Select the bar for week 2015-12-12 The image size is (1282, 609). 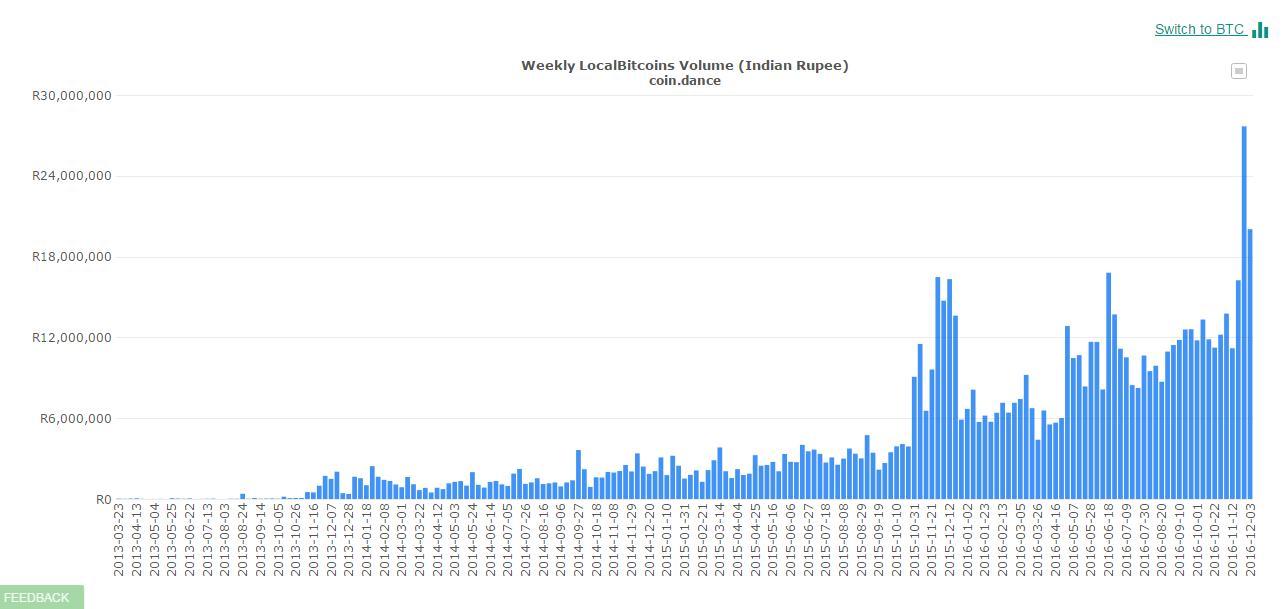pos(950,389)
